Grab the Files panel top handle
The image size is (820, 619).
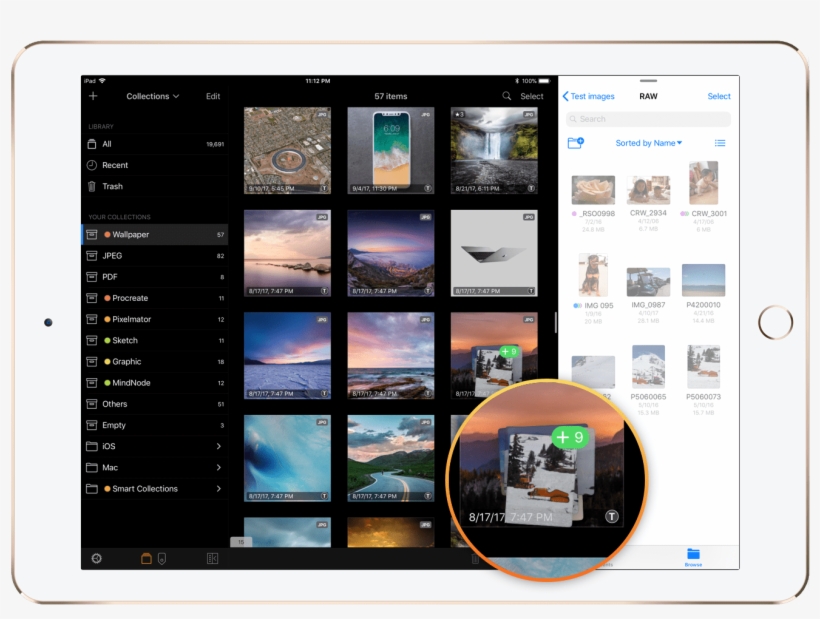click(648, 81)
